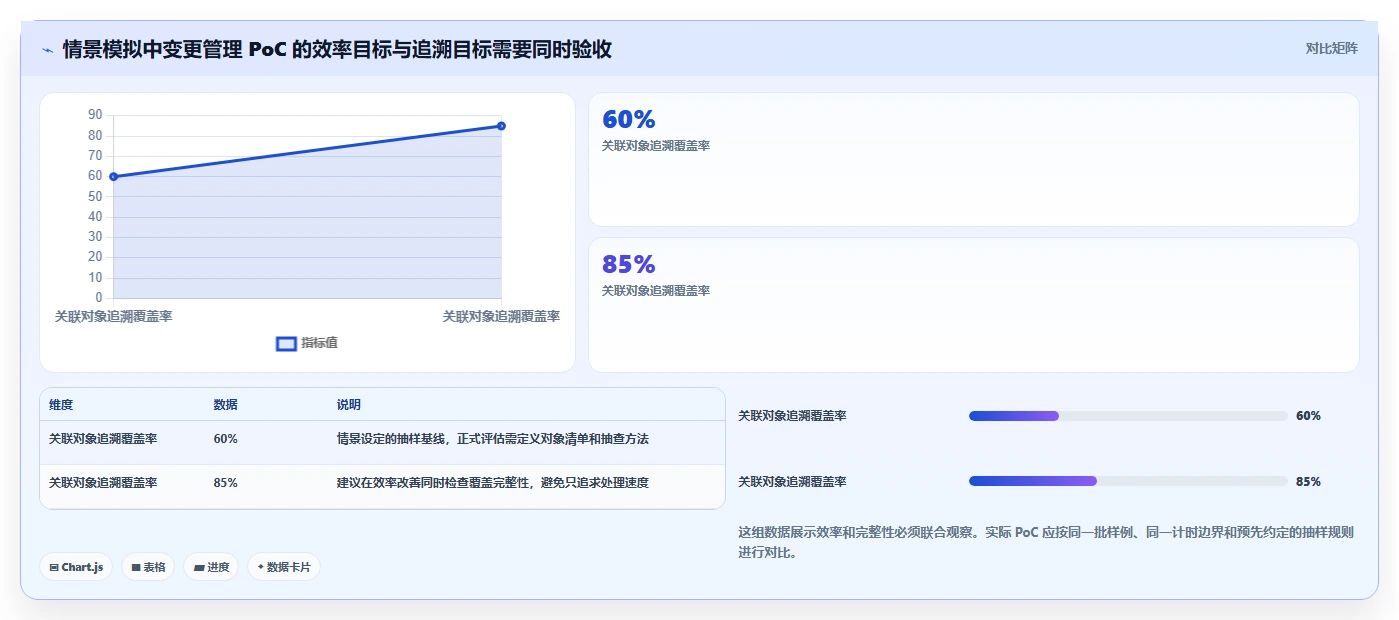The height and width of the screenshot is (620, 1399).
Task: Select the Chart.js tag pill
Action: (x=76, y=567)
